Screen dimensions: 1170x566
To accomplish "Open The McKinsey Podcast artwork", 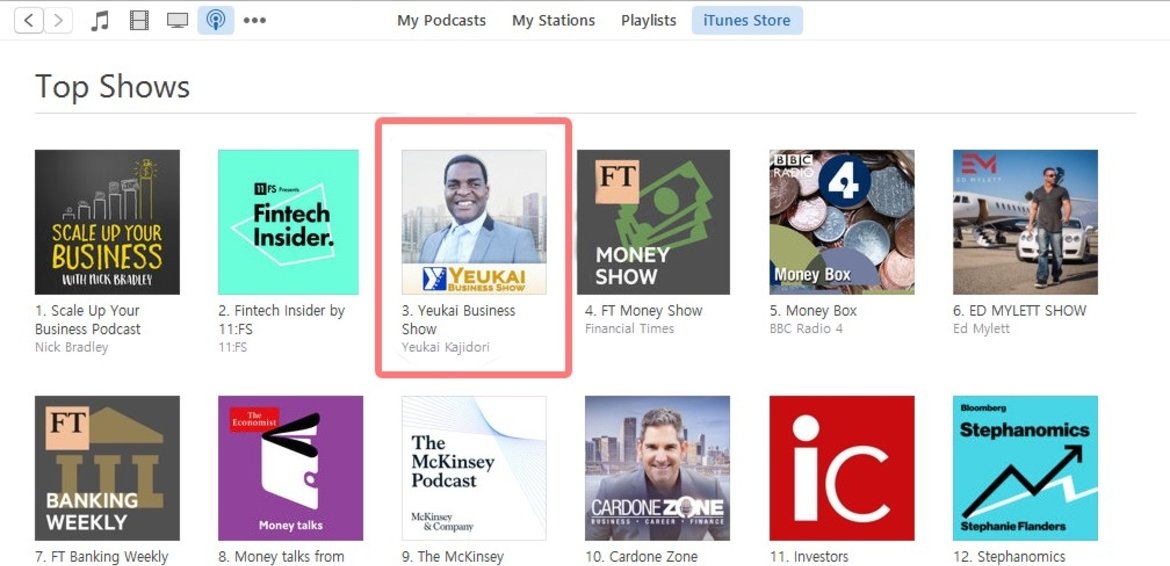I will click(x=474, y=468).
